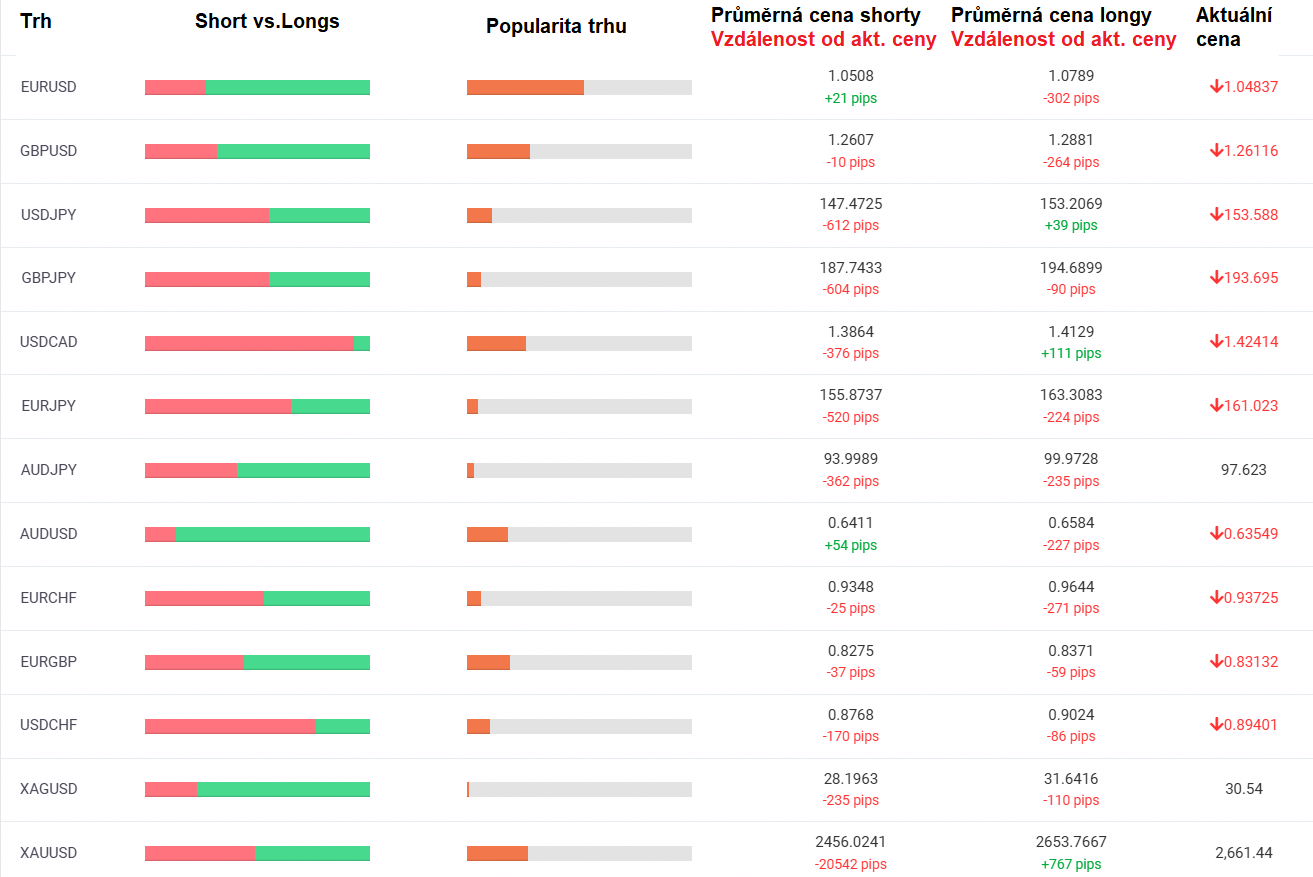Click the red arrow beside 0.63549
The height and width of the screenshot is (877, 1313).
pyautogui.click(x=1216, y=534)
